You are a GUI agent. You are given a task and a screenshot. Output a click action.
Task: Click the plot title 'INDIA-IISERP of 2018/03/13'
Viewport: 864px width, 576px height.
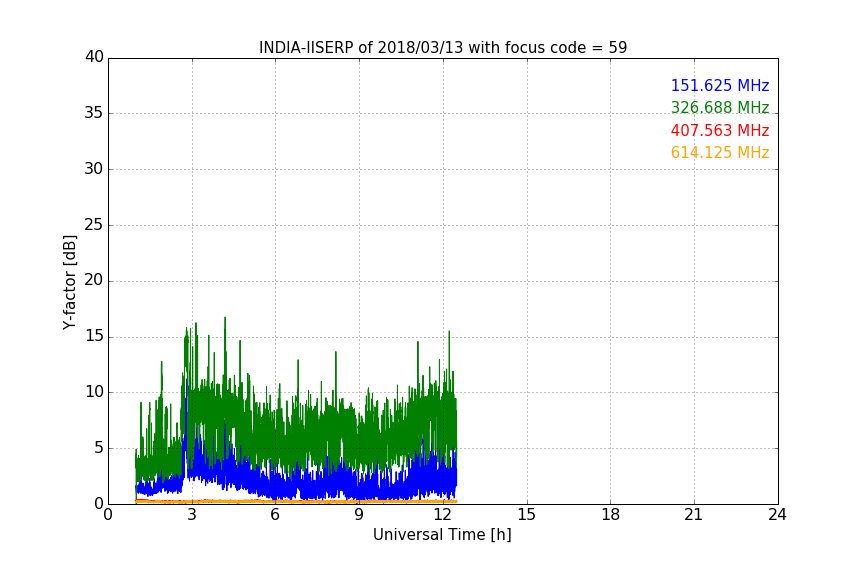[362, 48]
